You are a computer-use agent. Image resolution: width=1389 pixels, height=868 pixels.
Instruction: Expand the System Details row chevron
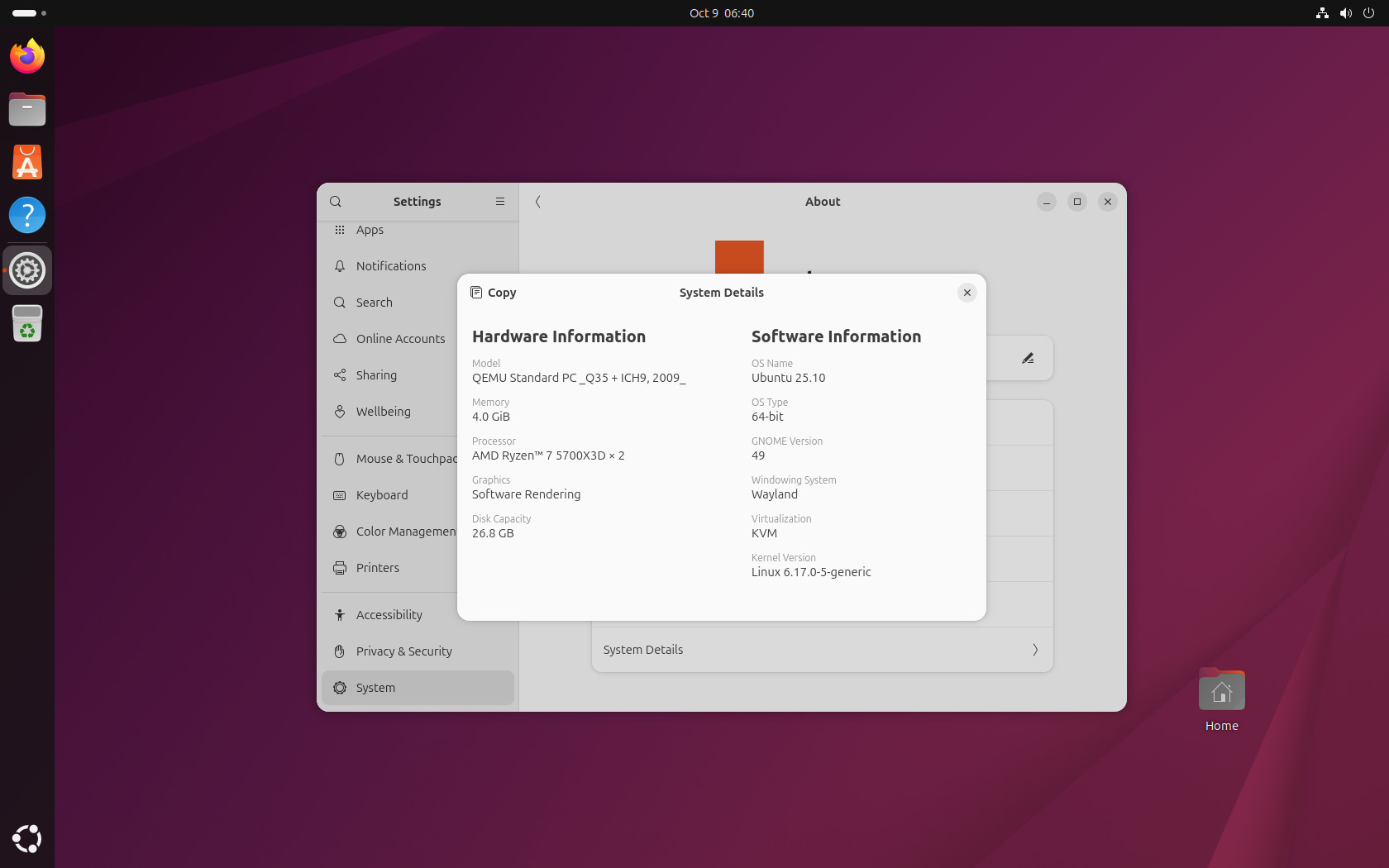(1034, 650)
